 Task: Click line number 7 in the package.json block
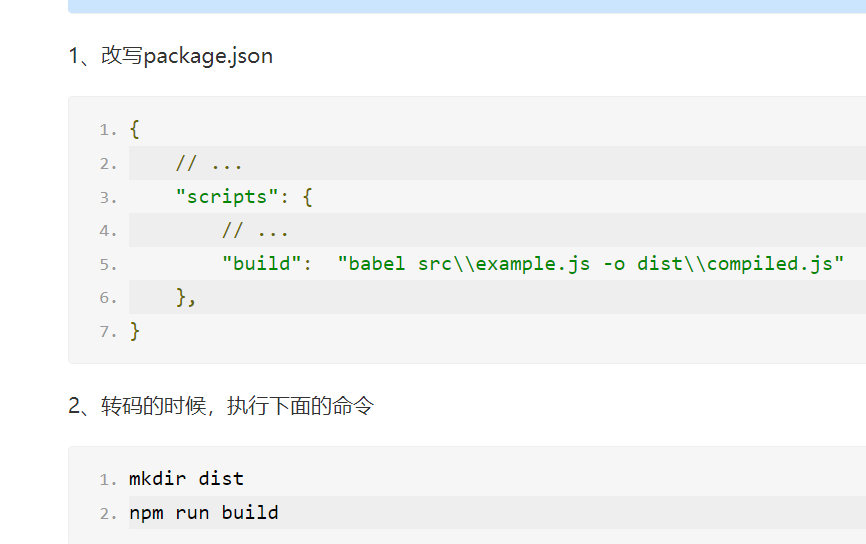coord(108,332)
